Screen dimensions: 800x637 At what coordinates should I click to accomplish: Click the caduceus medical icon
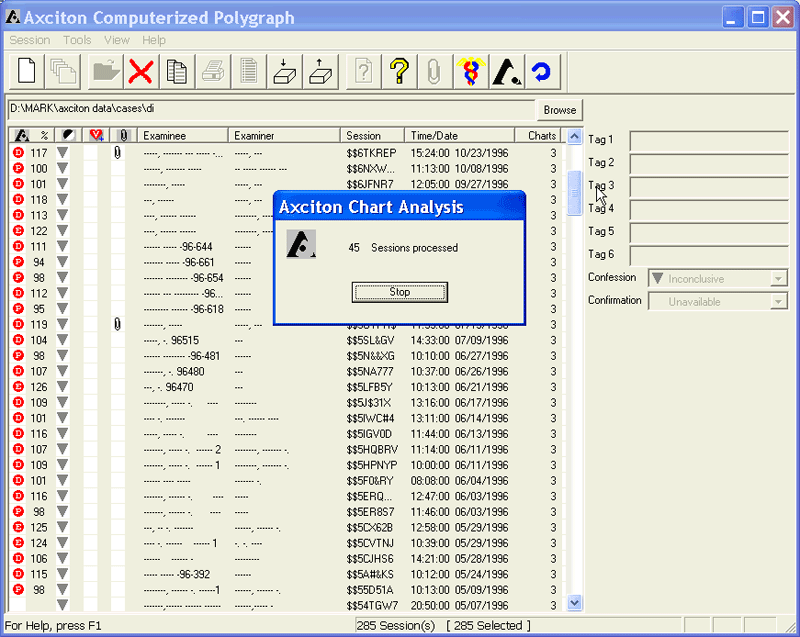click(471, 71)
